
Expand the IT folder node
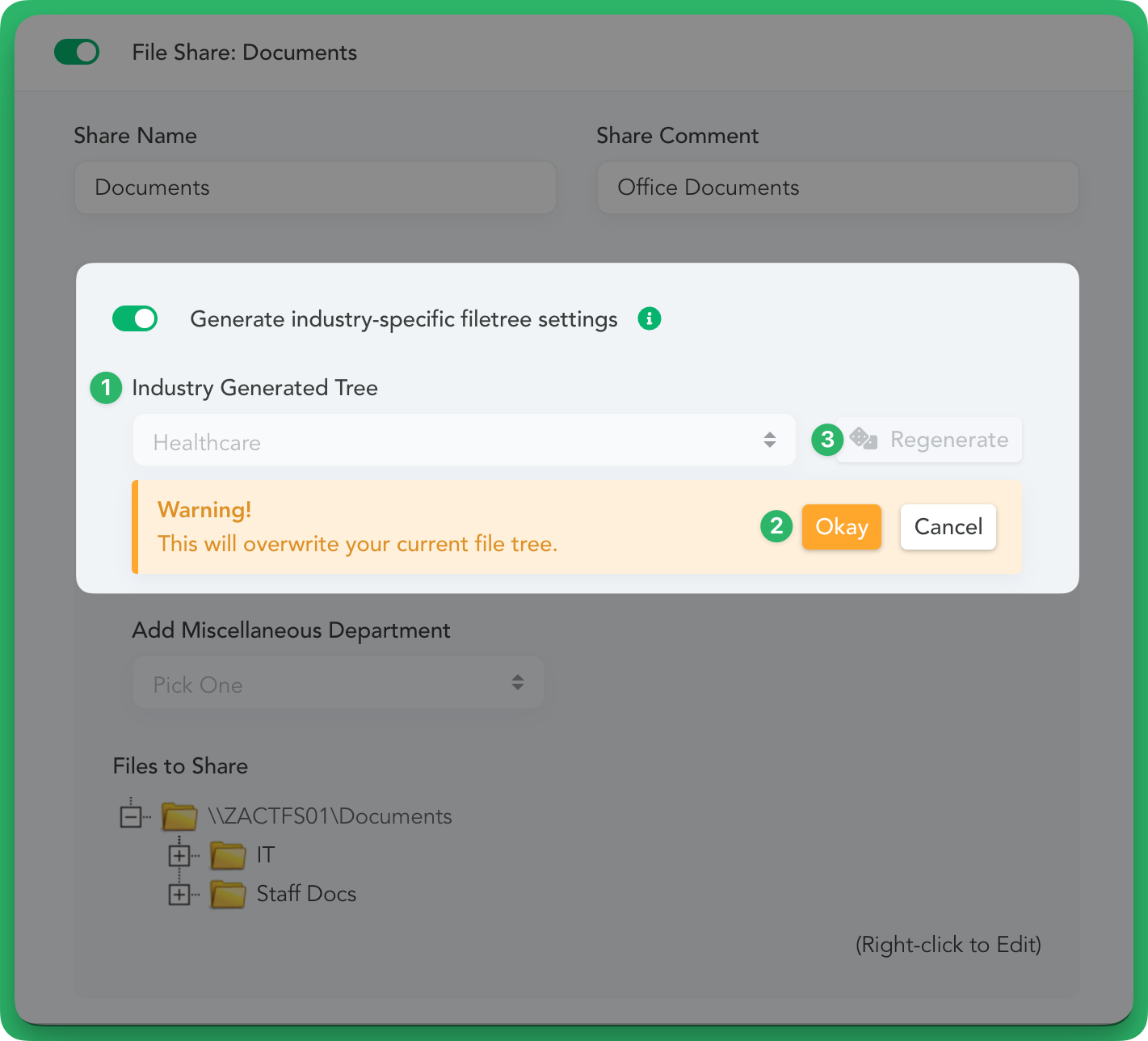pyautogui.click(x=179, y=855)
